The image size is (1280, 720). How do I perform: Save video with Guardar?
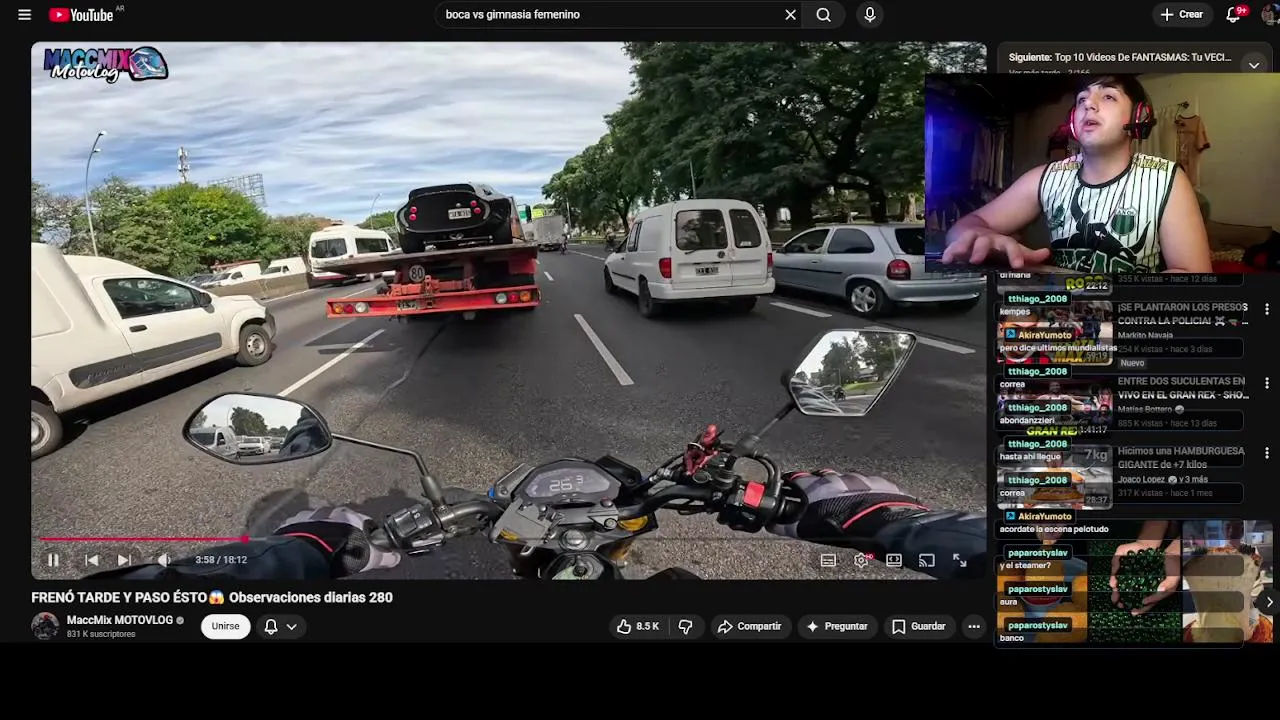pos(918,626)
